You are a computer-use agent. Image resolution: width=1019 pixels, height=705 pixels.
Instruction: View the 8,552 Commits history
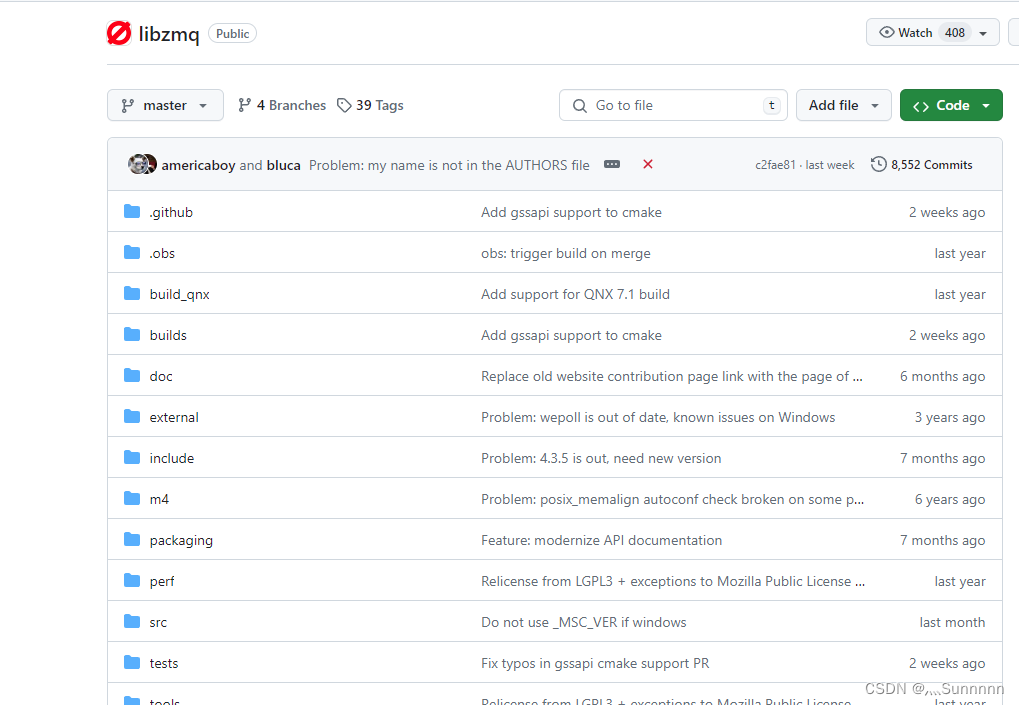pyautogui.click(x=922, y=165)
